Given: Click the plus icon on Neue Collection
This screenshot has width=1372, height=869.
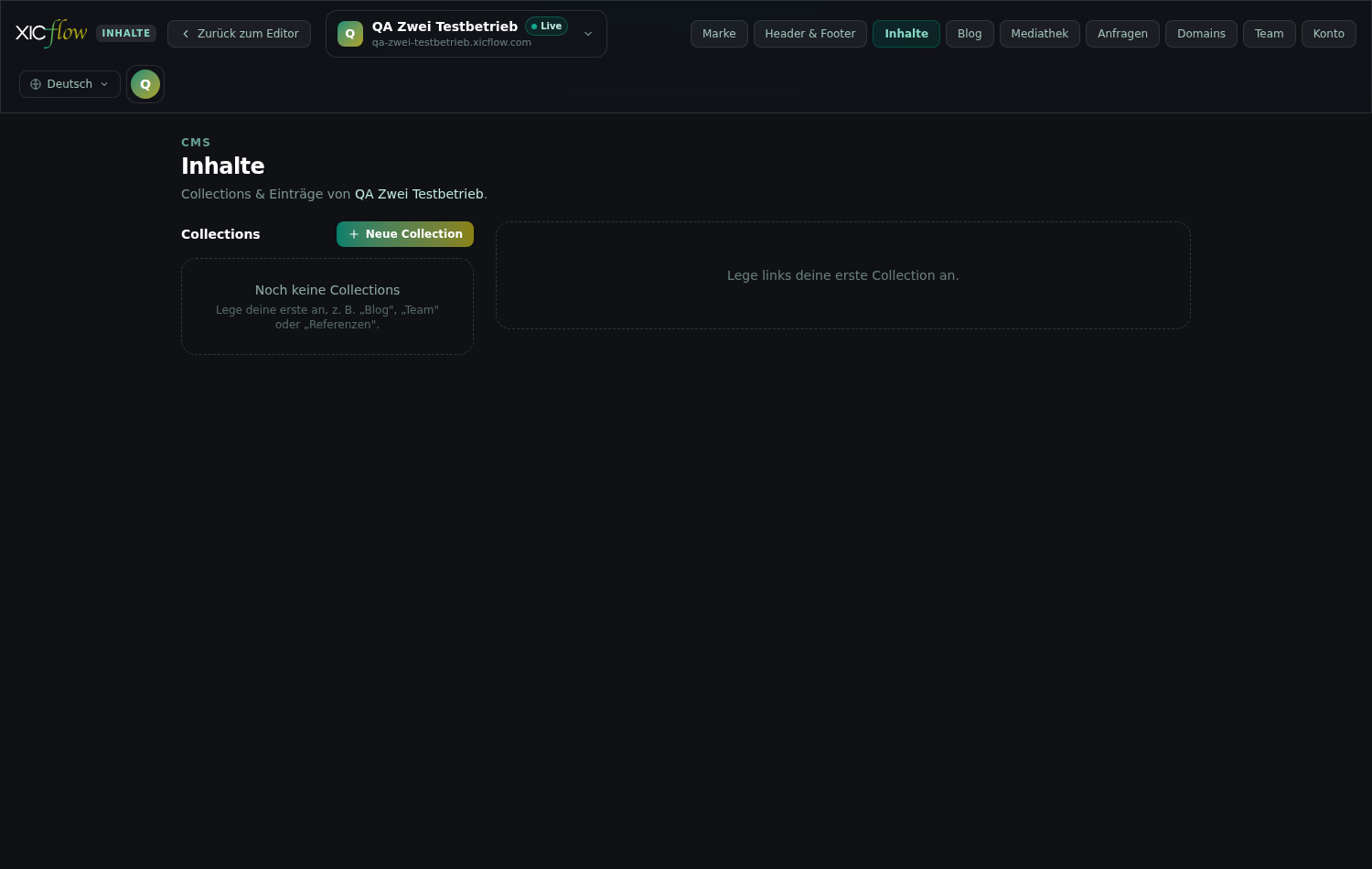Looking at the screenshot, I should (x=354, y=234).
